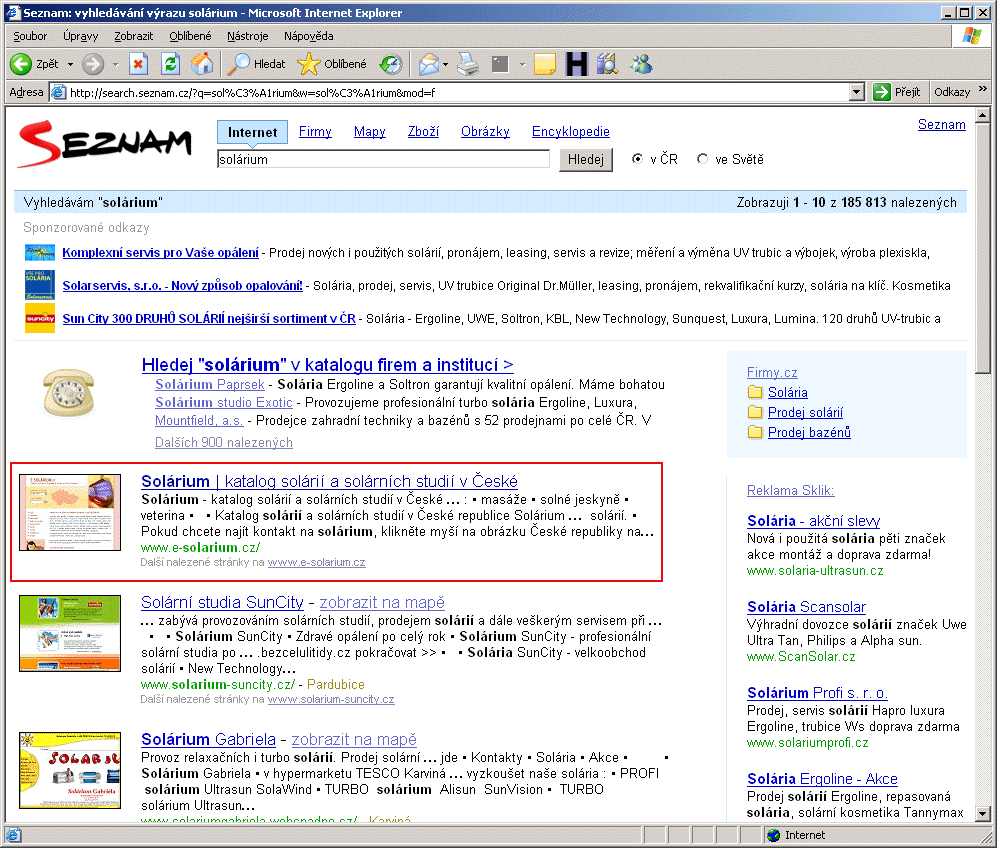Image resolution: width=997 pixels, height=848 pixels.
Task: Go to the Home page icon
Action: 201,64
